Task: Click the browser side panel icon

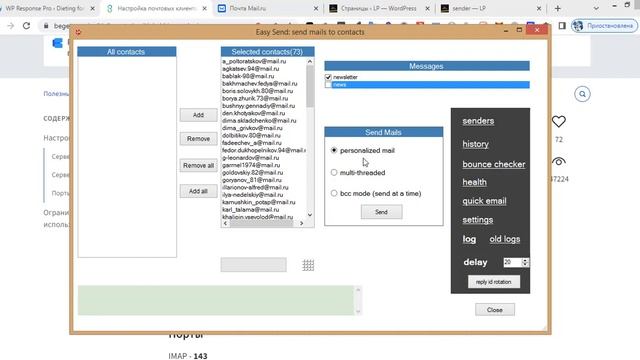Action: (x=562, y=26)
